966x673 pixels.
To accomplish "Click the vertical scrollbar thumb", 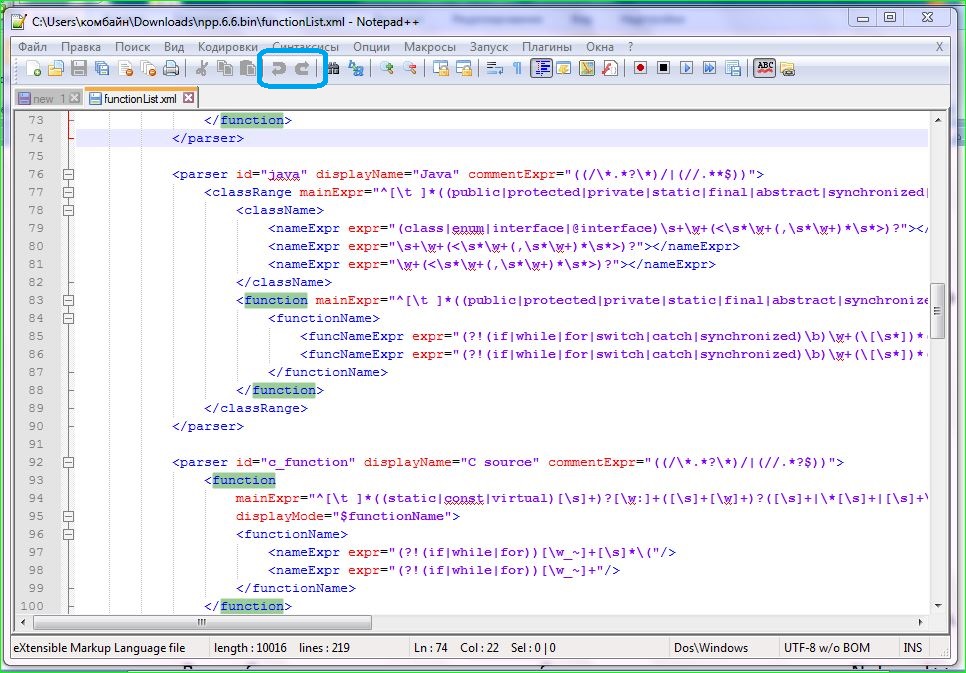I will pos(937,311).
